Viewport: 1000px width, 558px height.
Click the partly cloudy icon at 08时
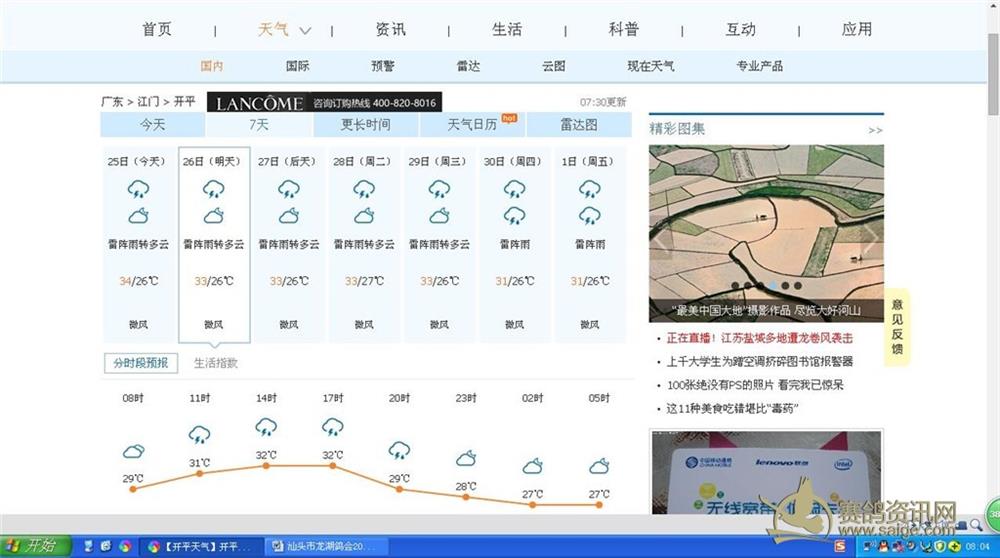[133, 452]
